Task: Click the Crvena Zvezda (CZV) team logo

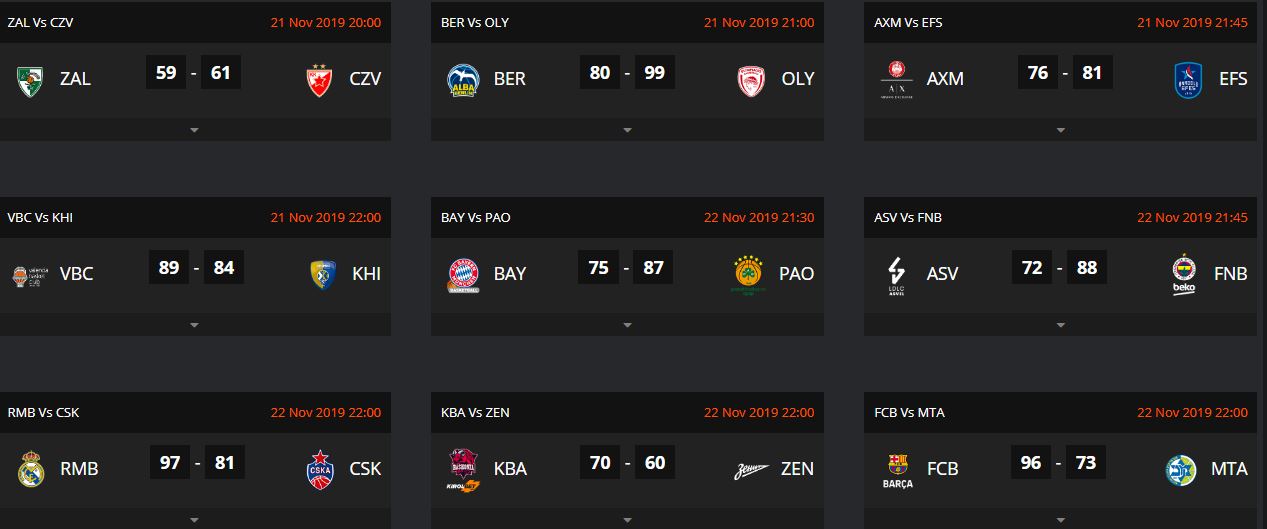Action: pyautogui.click(x=320, y=80)
